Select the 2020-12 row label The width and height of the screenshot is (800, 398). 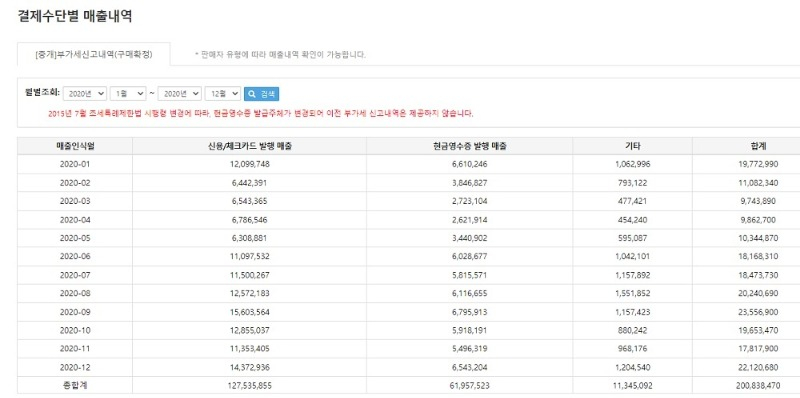[75, 367]
